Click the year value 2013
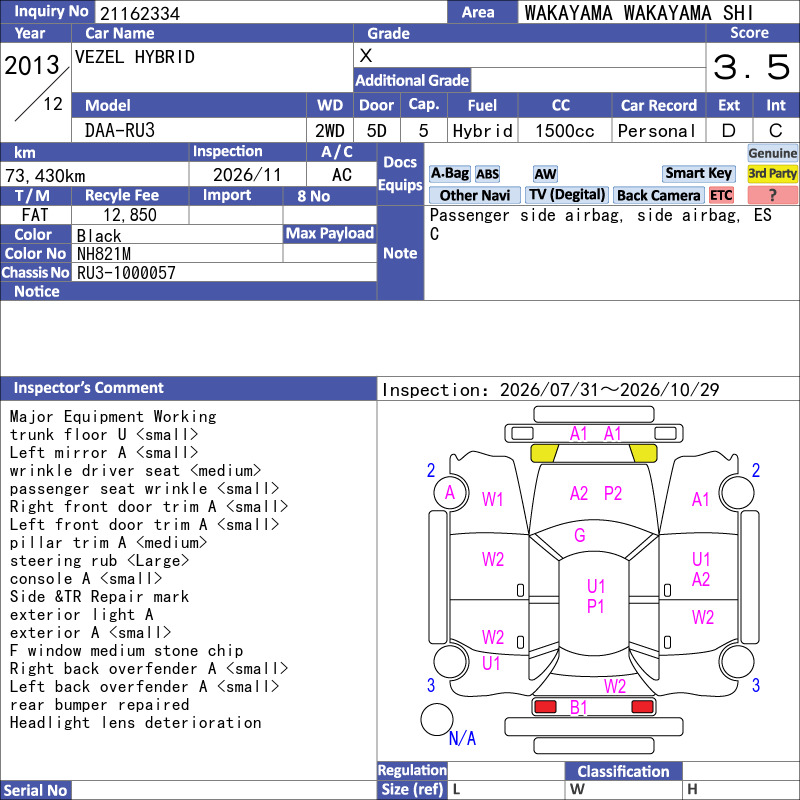The width and height of the screenshot is (800, 800). (x=32, y=65)
